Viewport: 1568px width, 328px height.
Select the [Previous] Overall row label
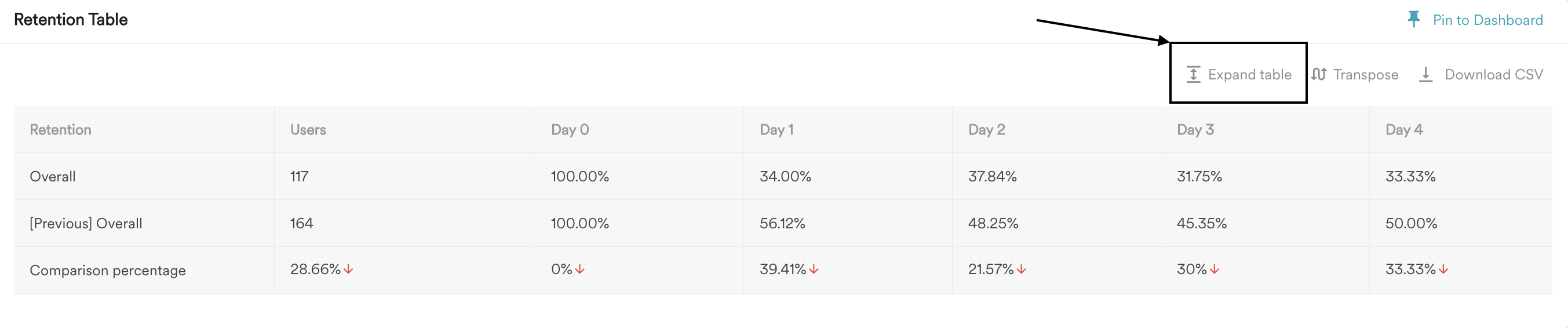(x=86, y=223)
